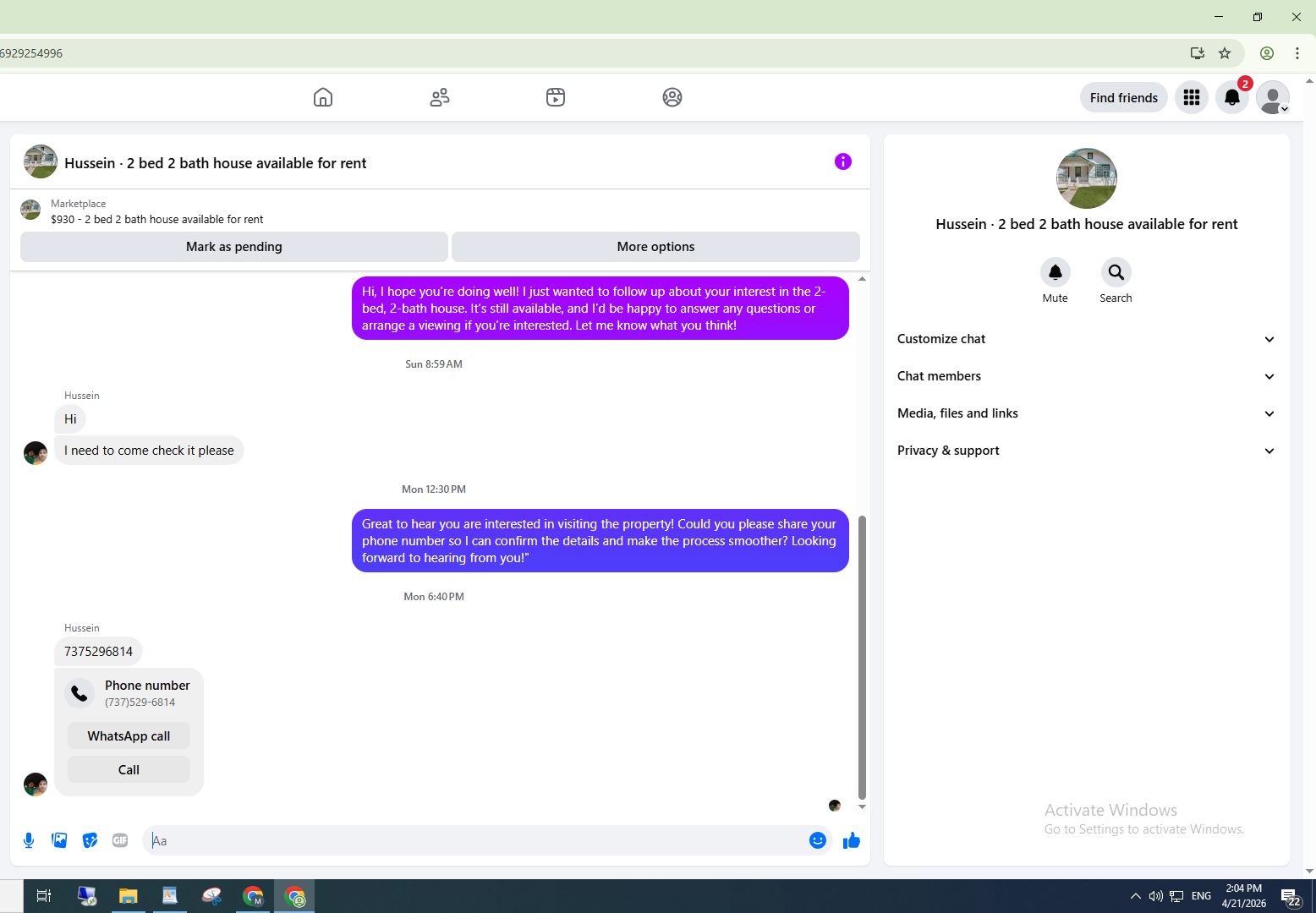The image size is (1316, 913).
Task: Click the 'Hi' message from Hussein
Action: pos(70,419)
